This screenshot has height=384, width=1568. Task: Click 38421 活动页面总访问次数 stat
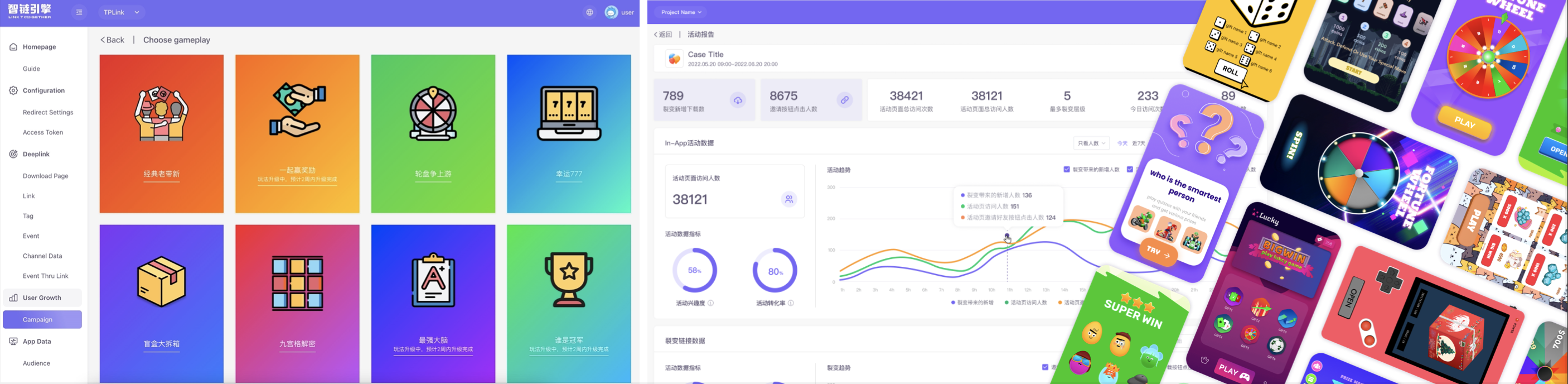click(906, 100)
